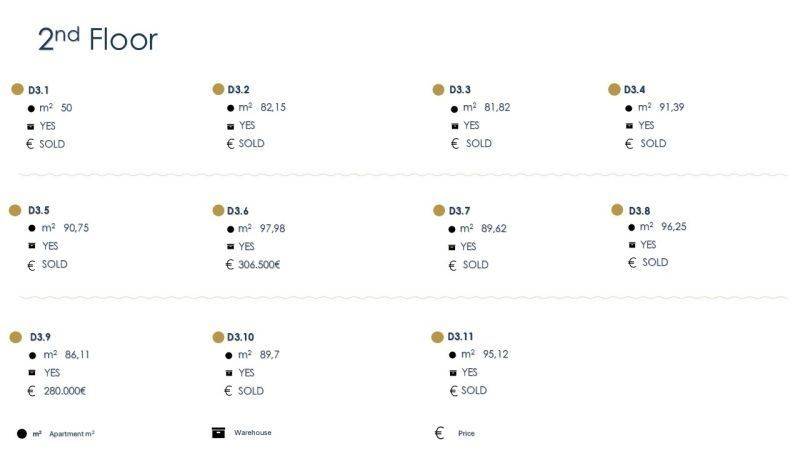Click the D3.3 apartment label
The width and height of the screenshot is (800, 450).
point(460,90)
